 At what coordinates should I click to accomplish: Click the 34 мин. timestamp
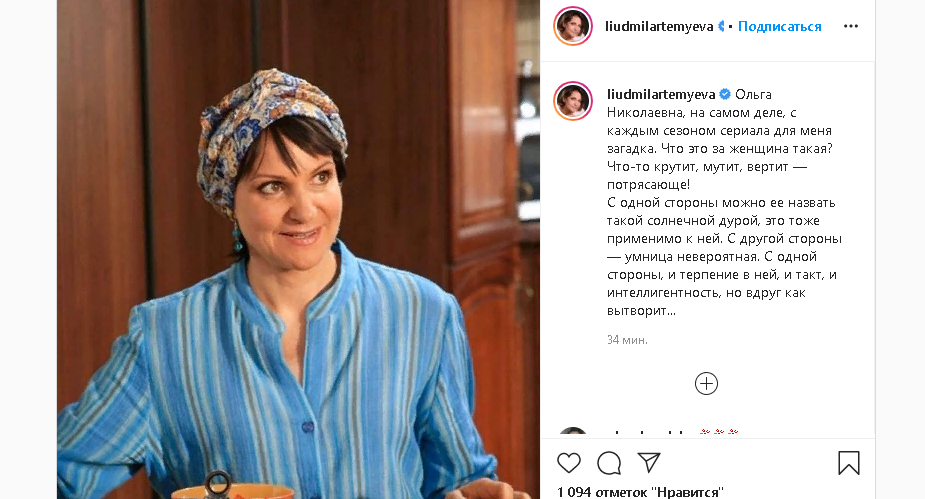[627, 340]
